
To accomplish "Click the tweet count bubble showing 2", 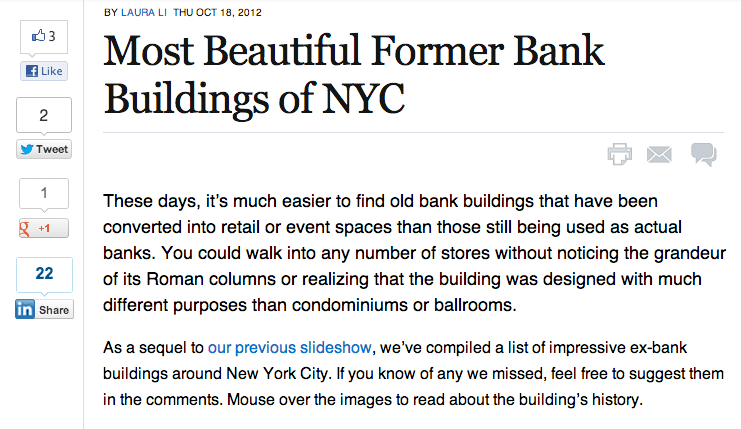I will pyautogui.click(x=44, y=115).
